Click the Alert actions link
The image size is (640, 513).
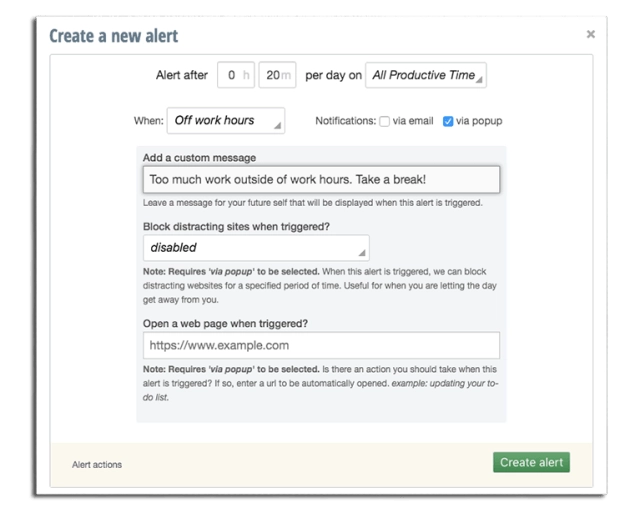[96, 465]
